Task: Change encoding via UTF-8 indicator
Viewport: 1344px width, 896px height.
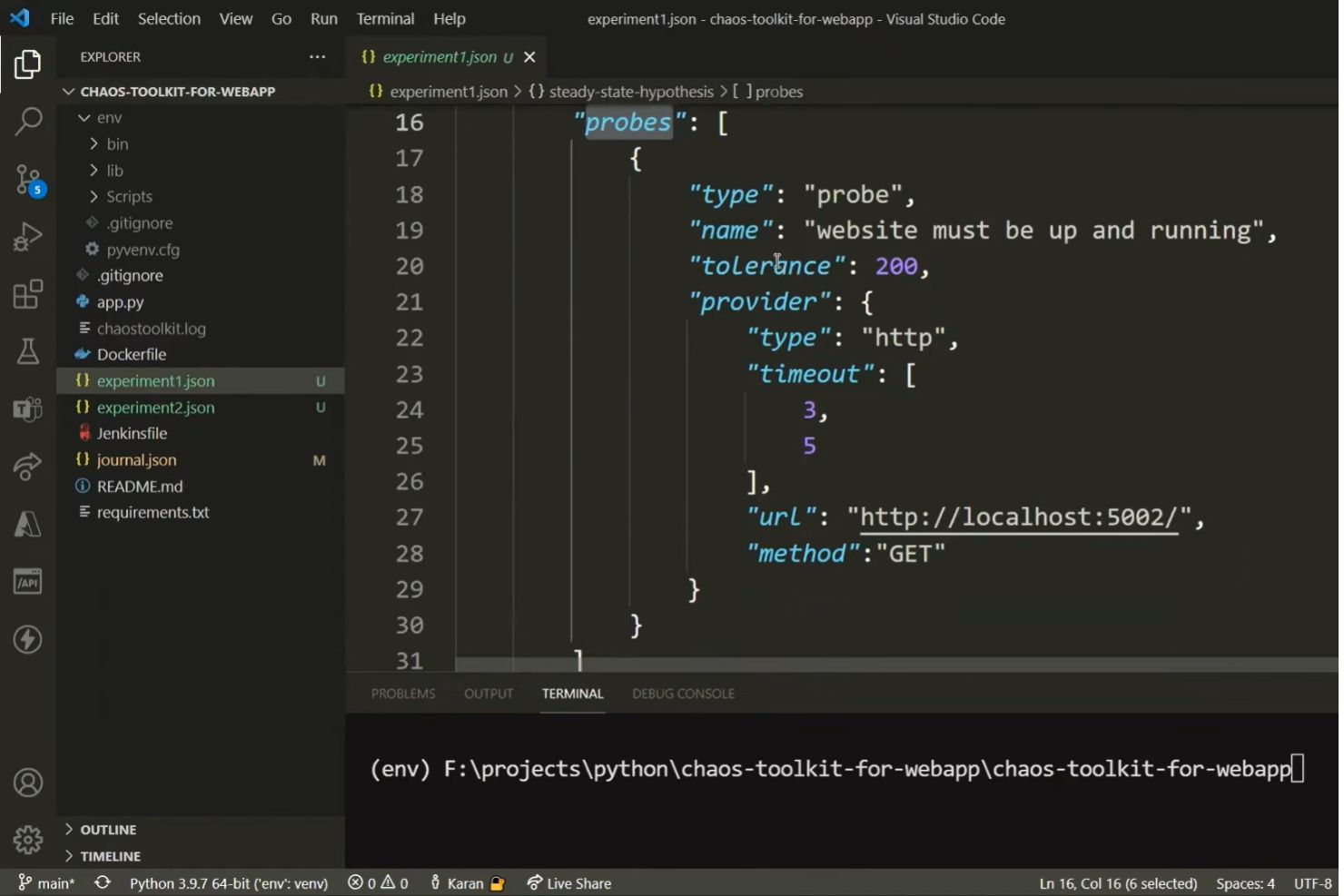Action: [1313, 883]
